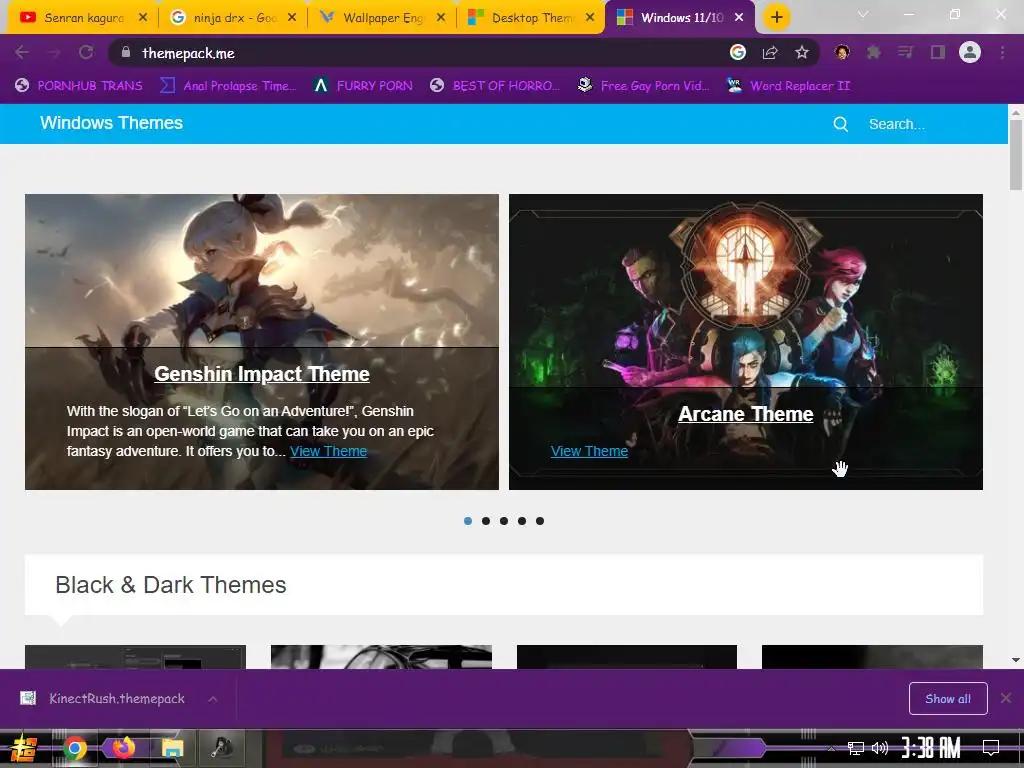Open the Arcane Theme heading link

pos(746,414)
